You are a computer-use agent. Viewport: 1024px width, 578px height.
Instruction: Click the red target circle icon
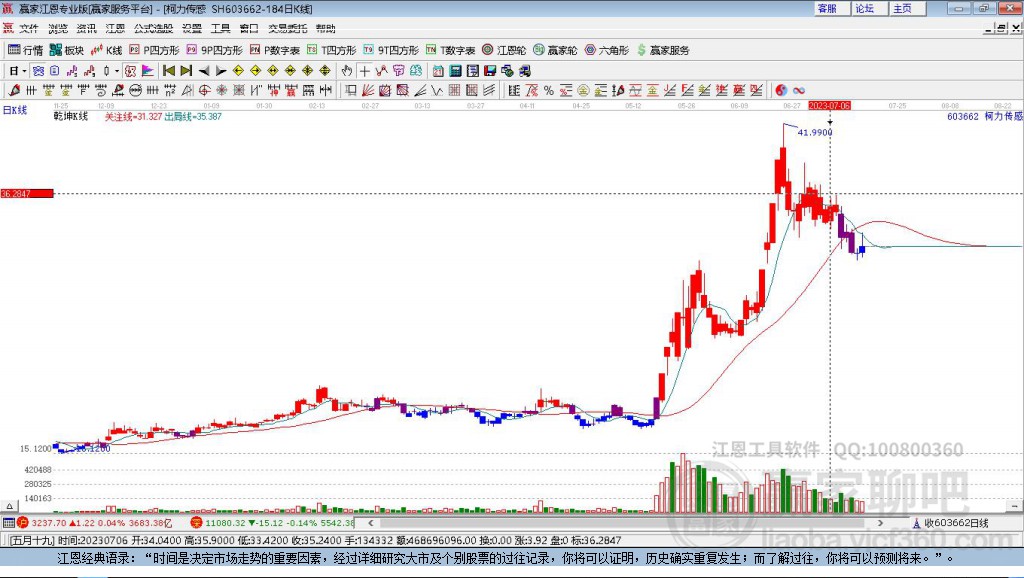point(204,91)
